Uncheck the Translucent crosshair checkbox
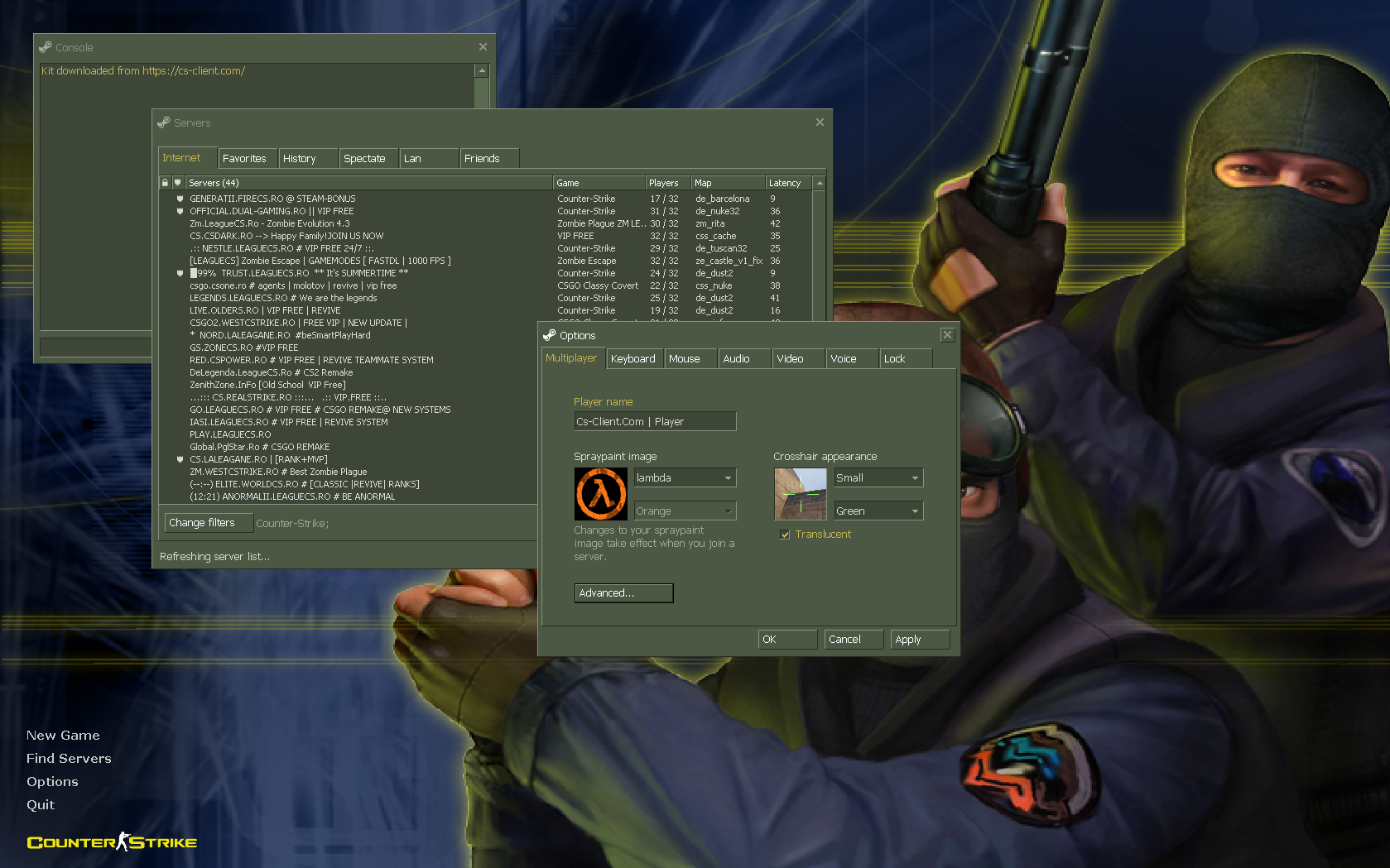This screenshot has height=868, width=1390. tap(785, 535)
